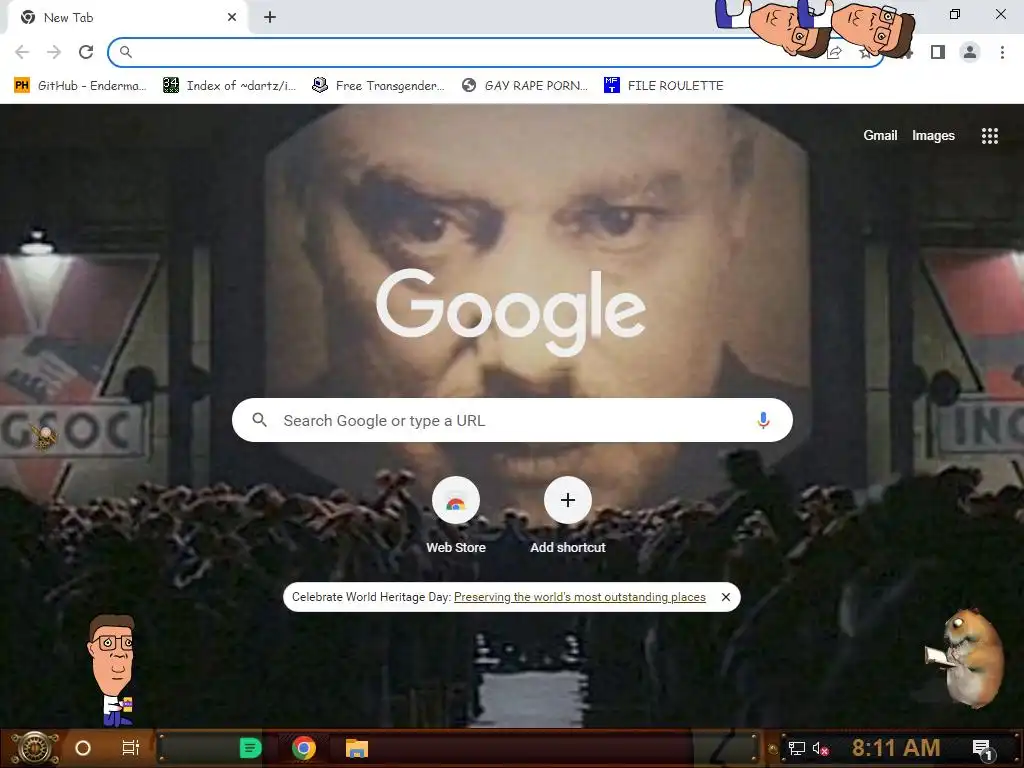This screenshot has width=1024, height=768.
Task: Open the notification center icon
Action: 982,749
